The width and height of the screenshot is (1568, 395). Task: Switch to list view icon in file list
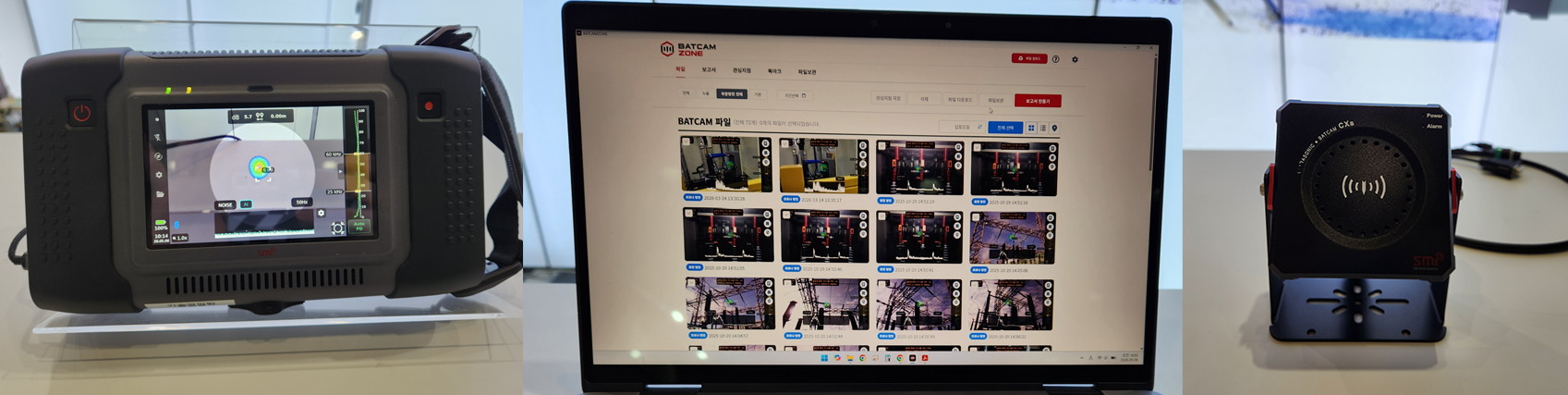tap(1043, 128)
